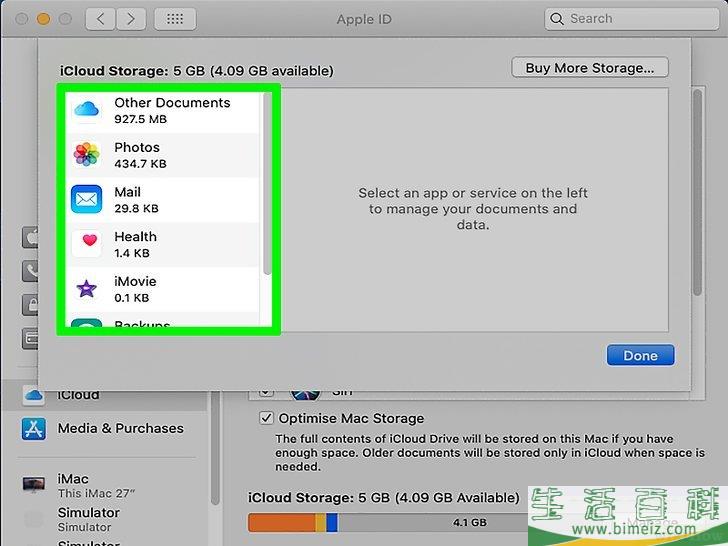Click the yellow minimize window button
Screen dimensions: 728x546
(x=43, y=19)
